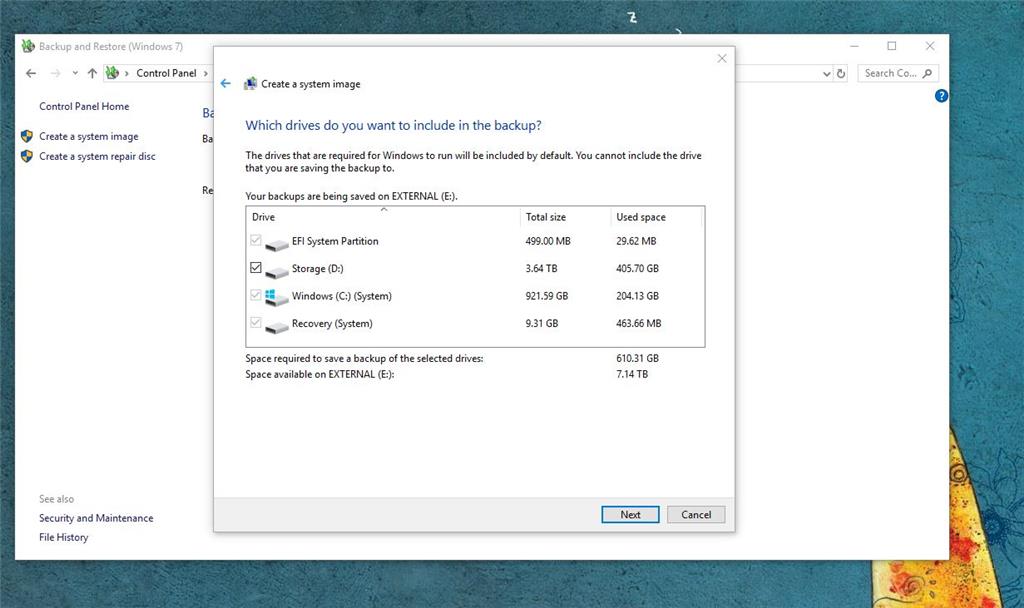
Task: Open the Create a system image sidebar link
Action: click(x=89, y=136)
